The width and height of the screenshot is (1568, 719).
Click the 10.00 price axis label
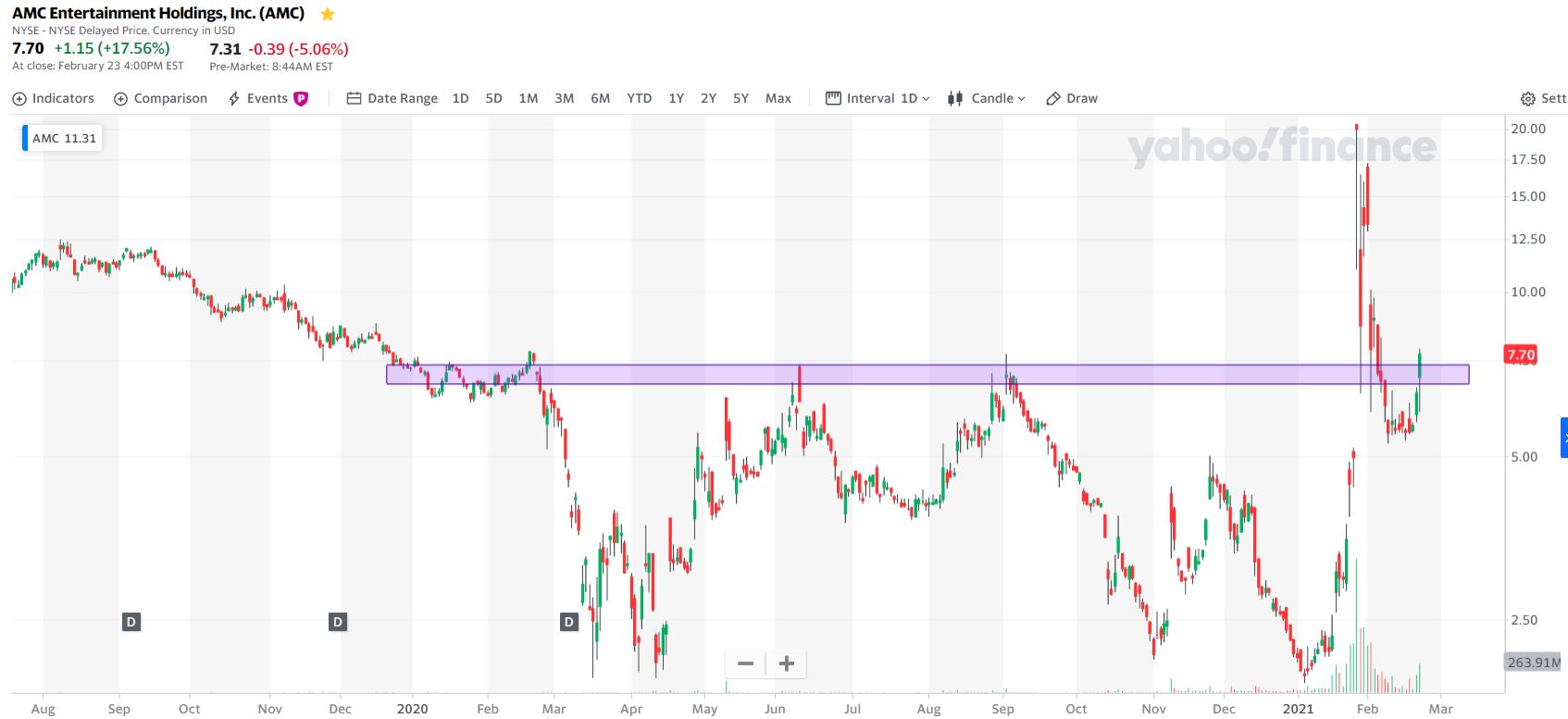coord(1528,291)
